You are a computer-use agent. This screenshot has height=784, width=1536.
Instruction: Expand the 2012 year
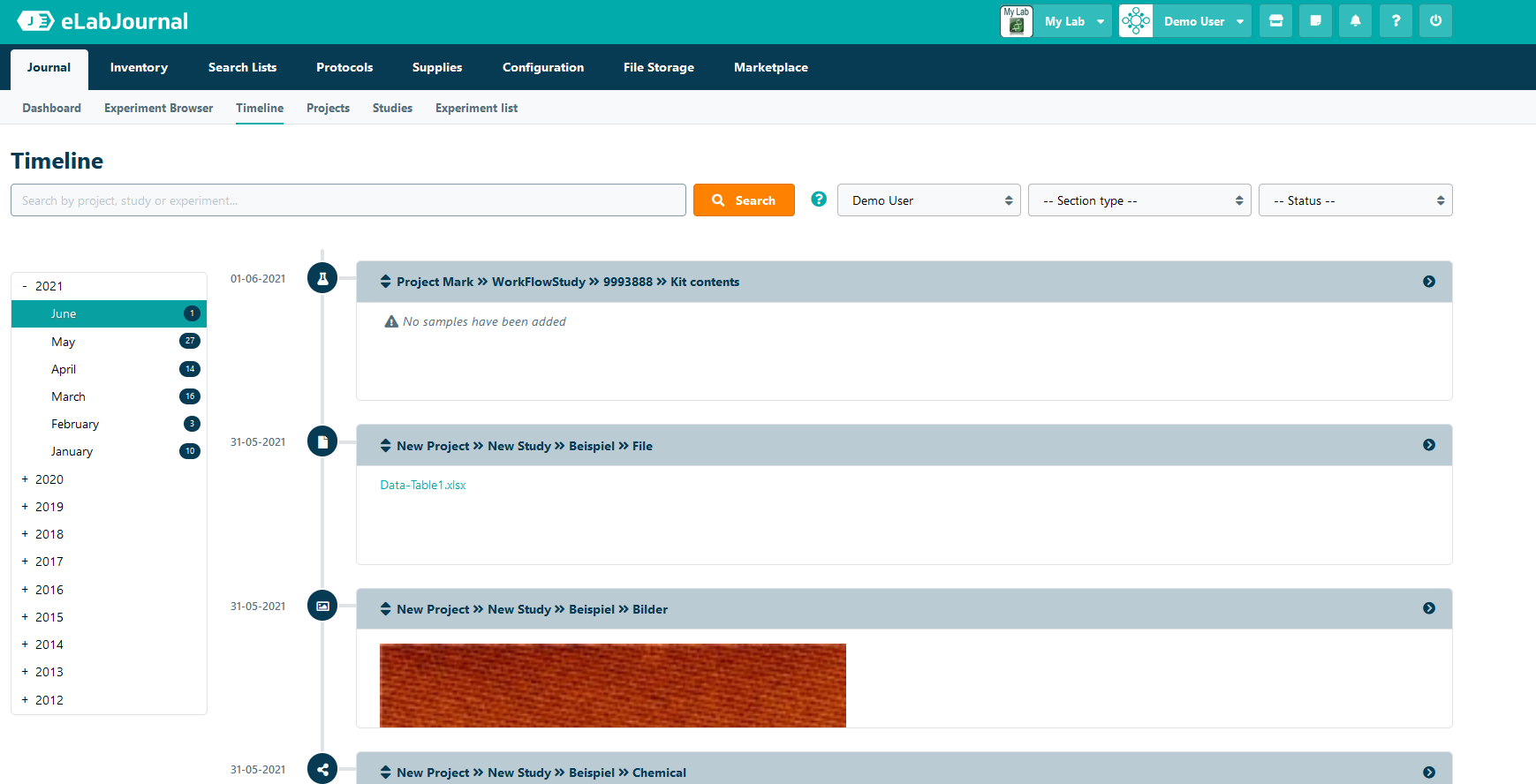(x=25, y=700)
